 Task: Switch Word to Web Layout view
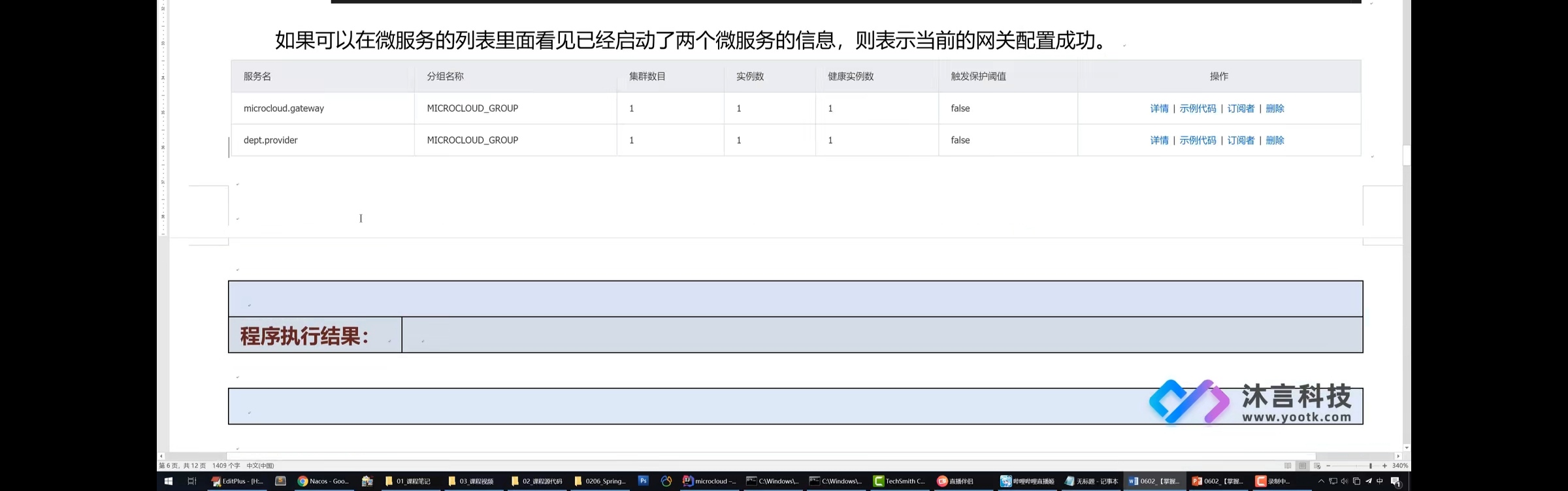[1317, 466]
